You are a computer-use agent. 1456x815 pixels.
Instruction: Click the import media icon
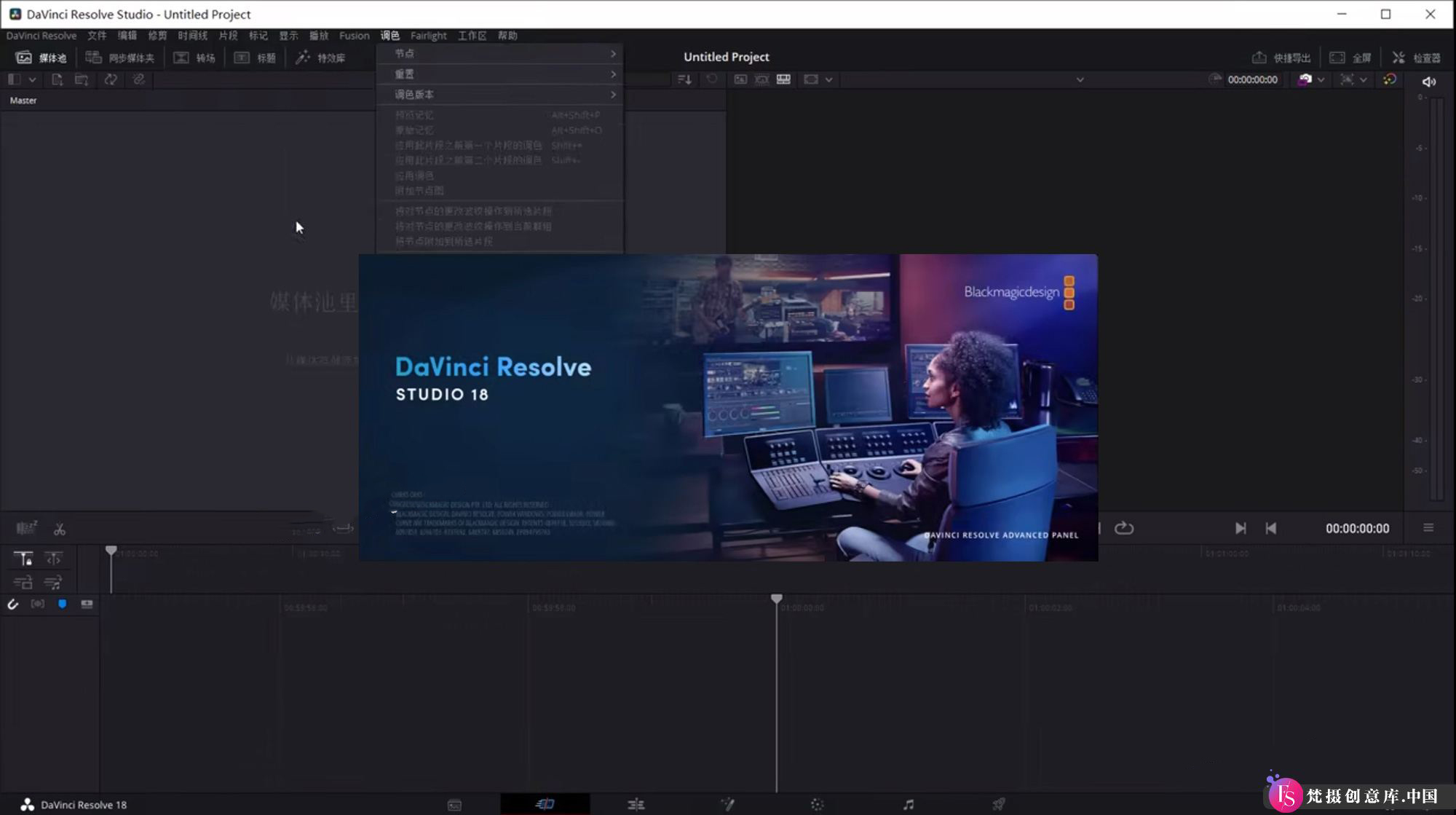[x=57, y=79]
